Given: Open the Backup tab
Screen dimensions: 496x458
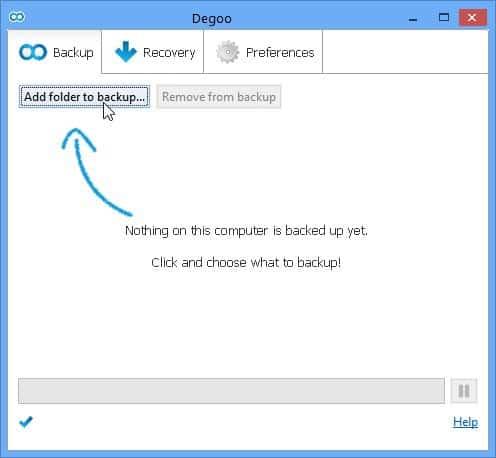Looking at the screenshot, I should coord(55,52).
